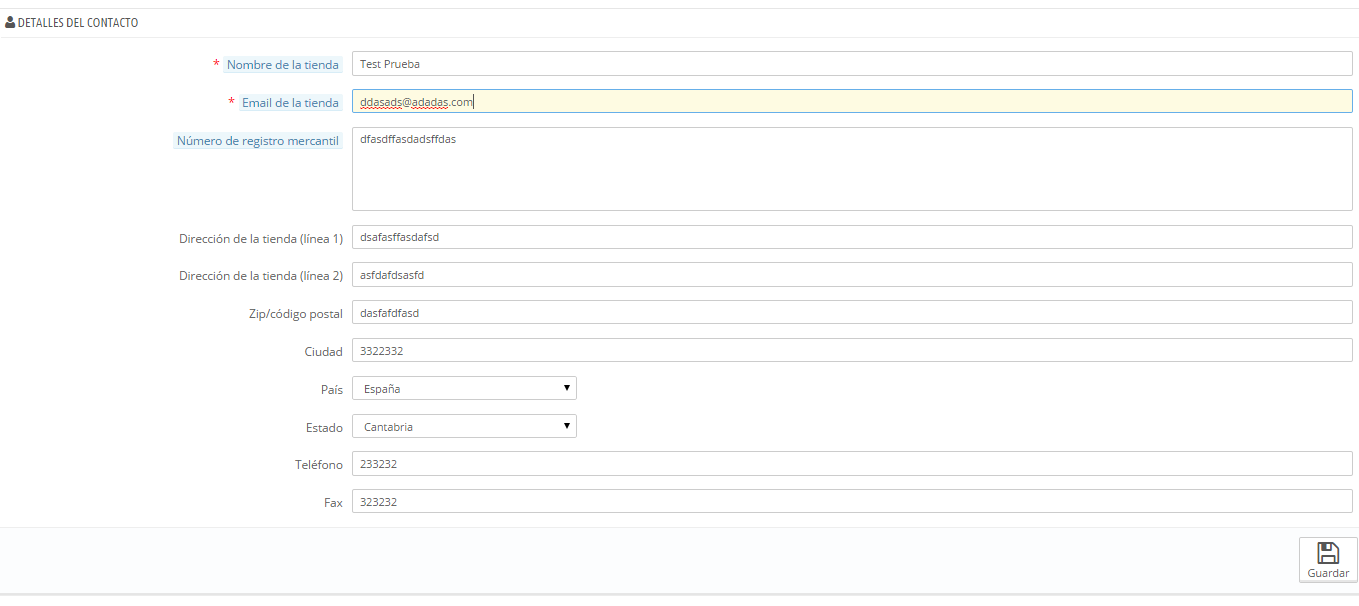Click the País field label
The width and height of the screenshot is (1359, 606).
coord(332,389)
